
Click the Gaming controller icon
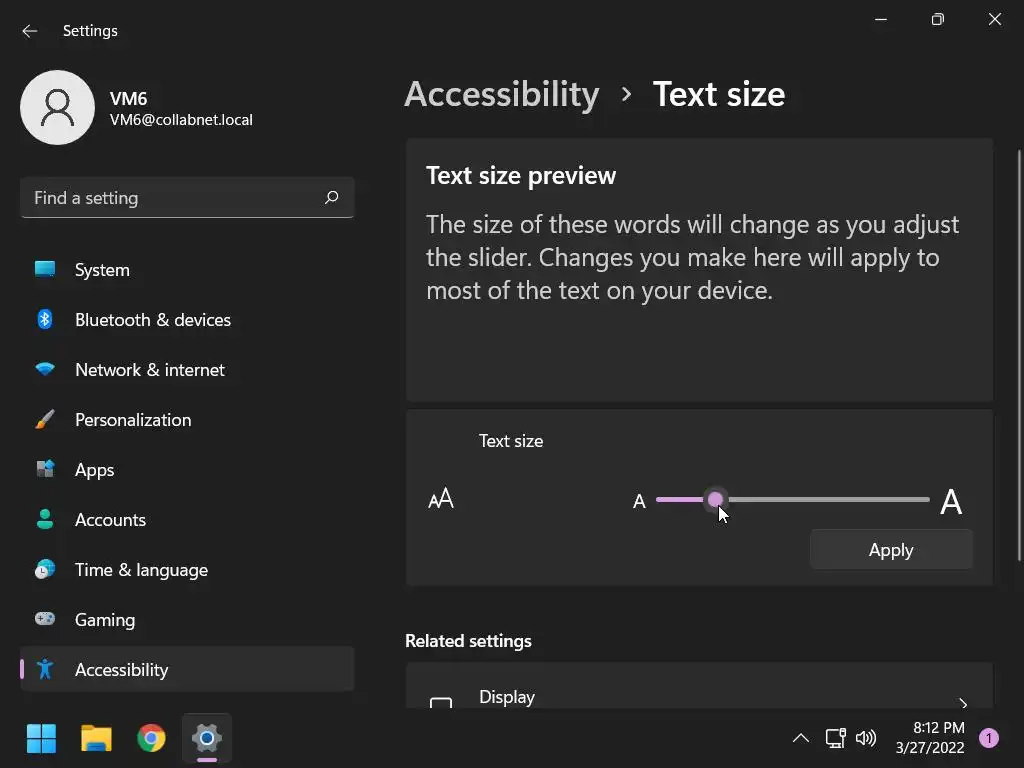[x=45, y=619]
